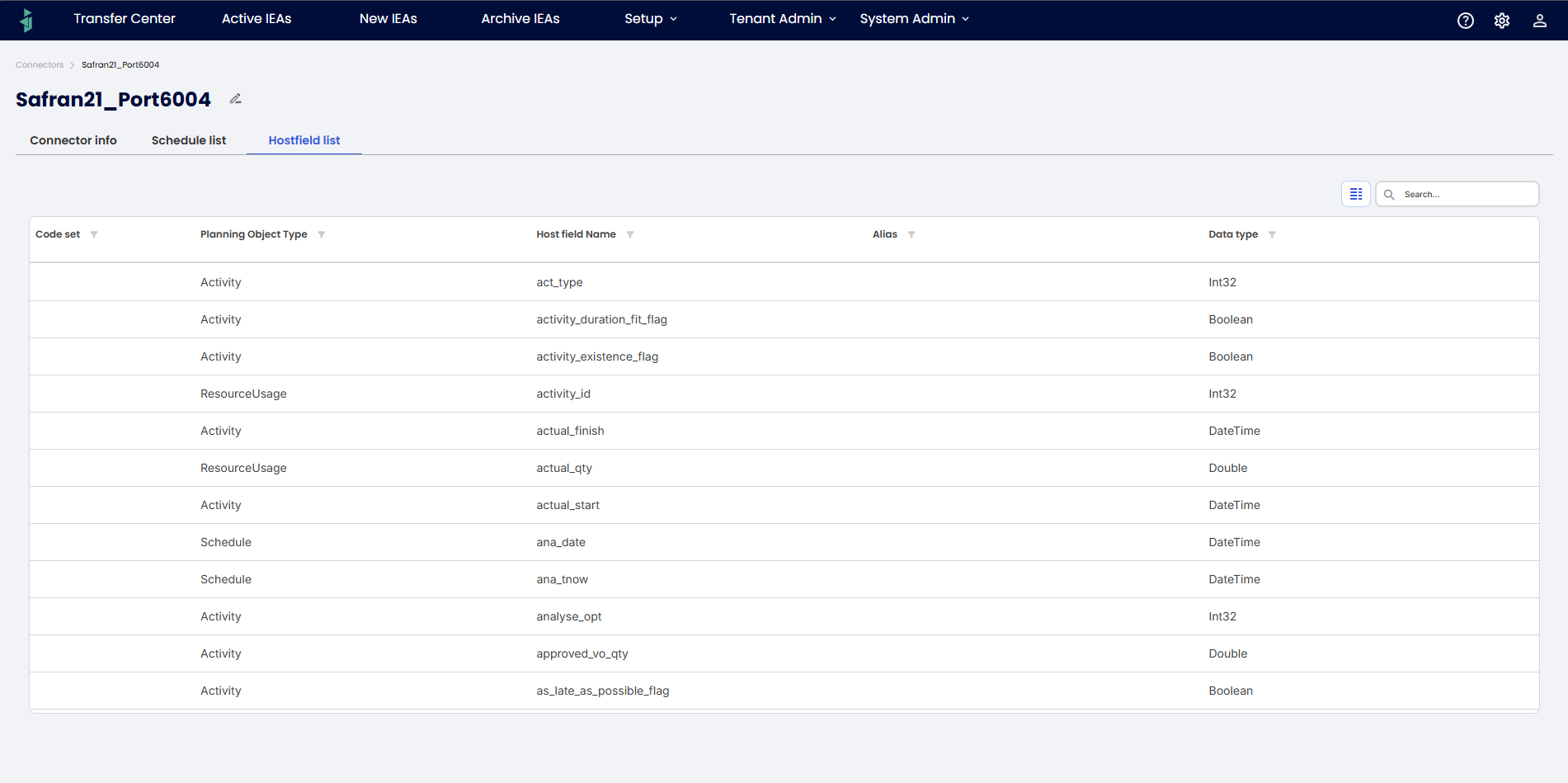Click Double in the approved_vo_qty row
The image size is (1568, 783).
[x=1227, y=653]
